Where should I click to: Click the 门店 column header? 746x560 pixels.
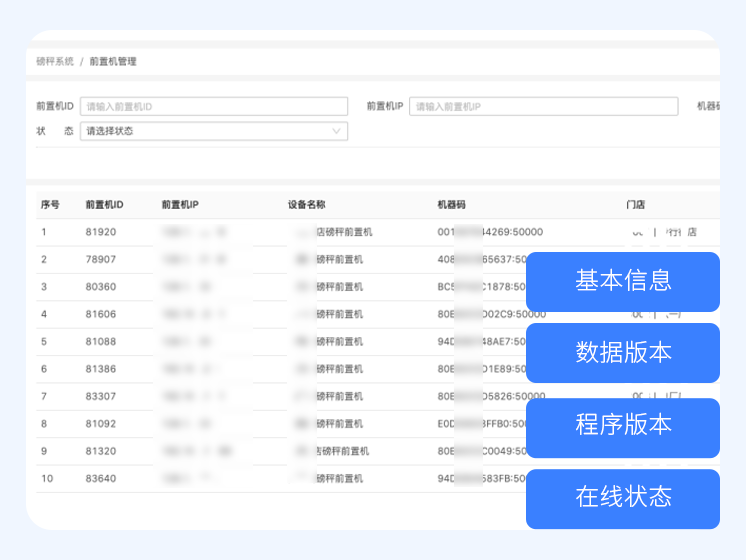pos(635,205)
